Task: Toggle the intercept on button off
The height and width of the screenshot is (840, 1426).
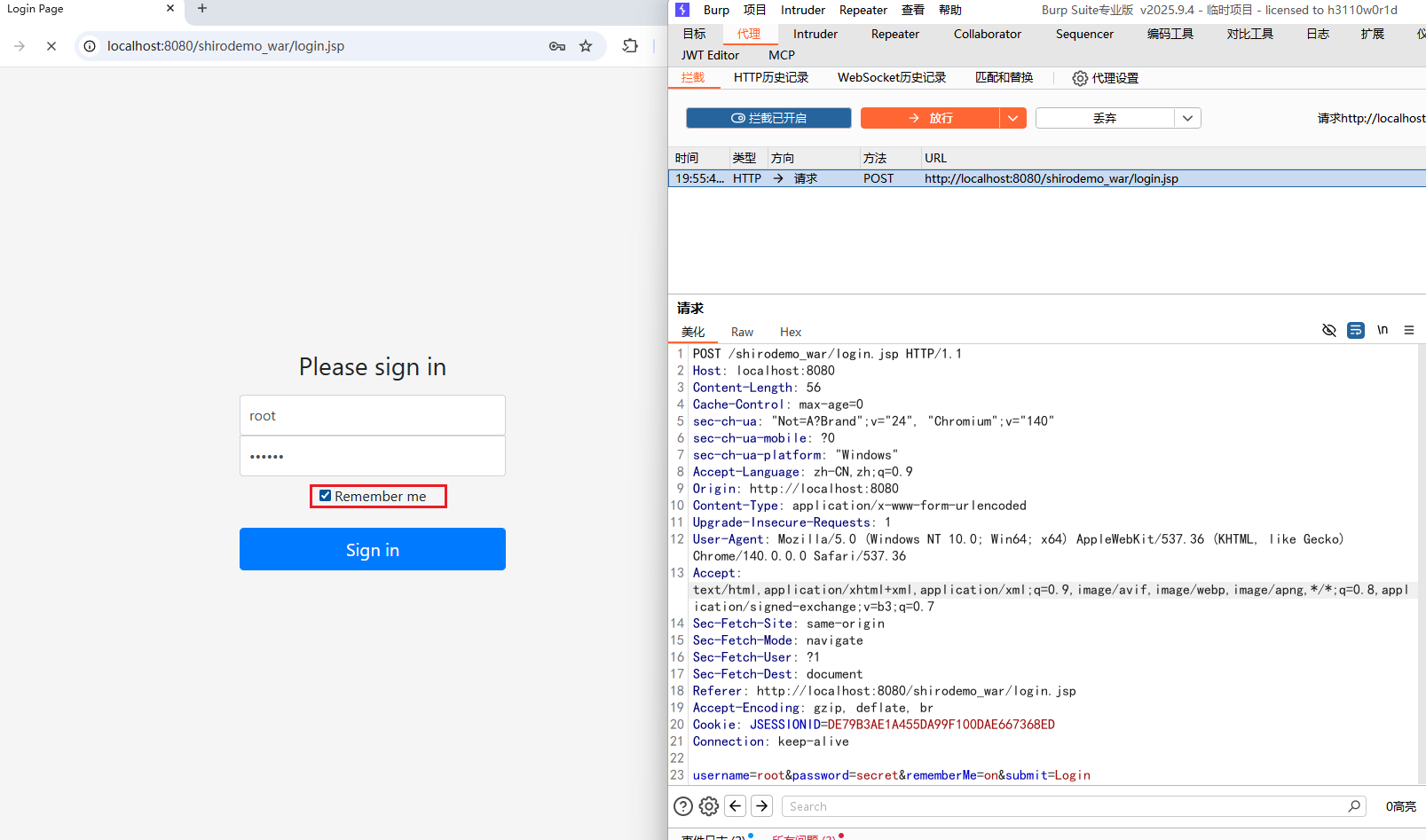Action: point(768,118)
